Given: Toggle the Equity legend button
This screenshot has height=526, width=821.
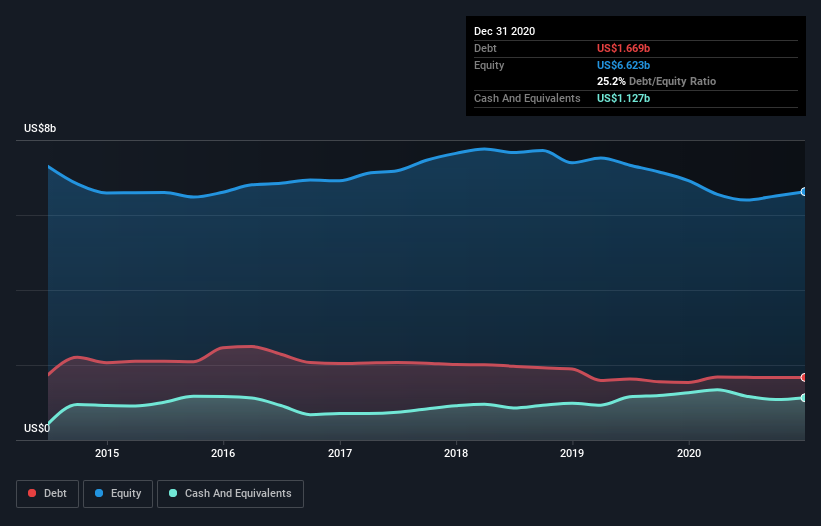Looking at the screenshot, I should (x=118, y=494).
